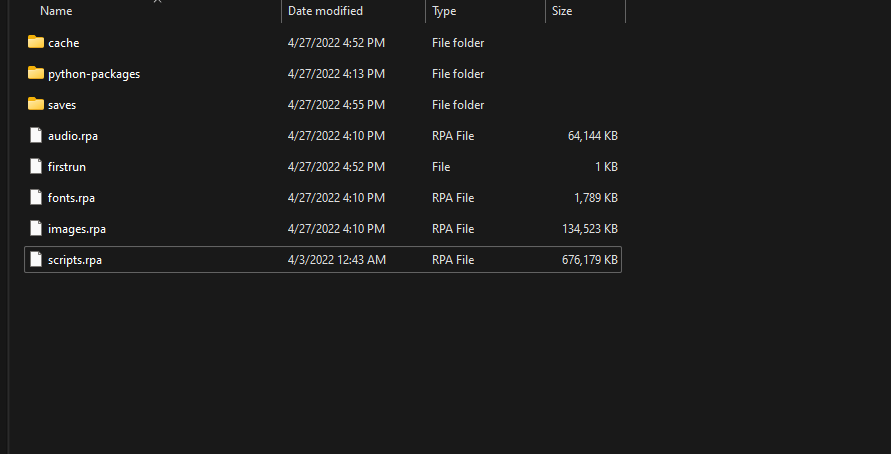Sort files by the Size column
Screen dimensions: 891x454
(x=562, y=11)
